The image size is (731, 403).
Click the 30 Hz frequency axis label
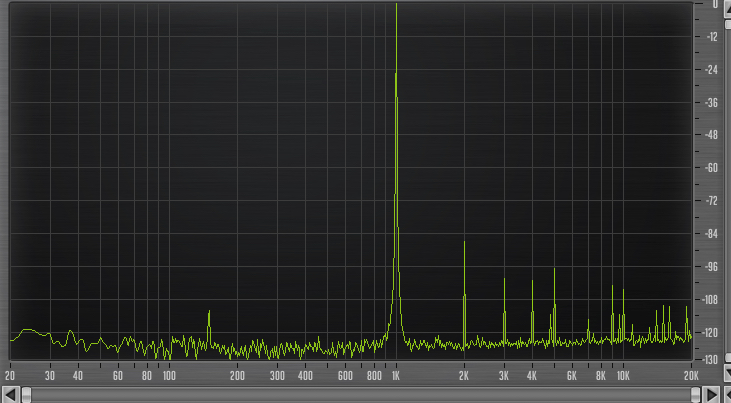[x=50, y=376]
